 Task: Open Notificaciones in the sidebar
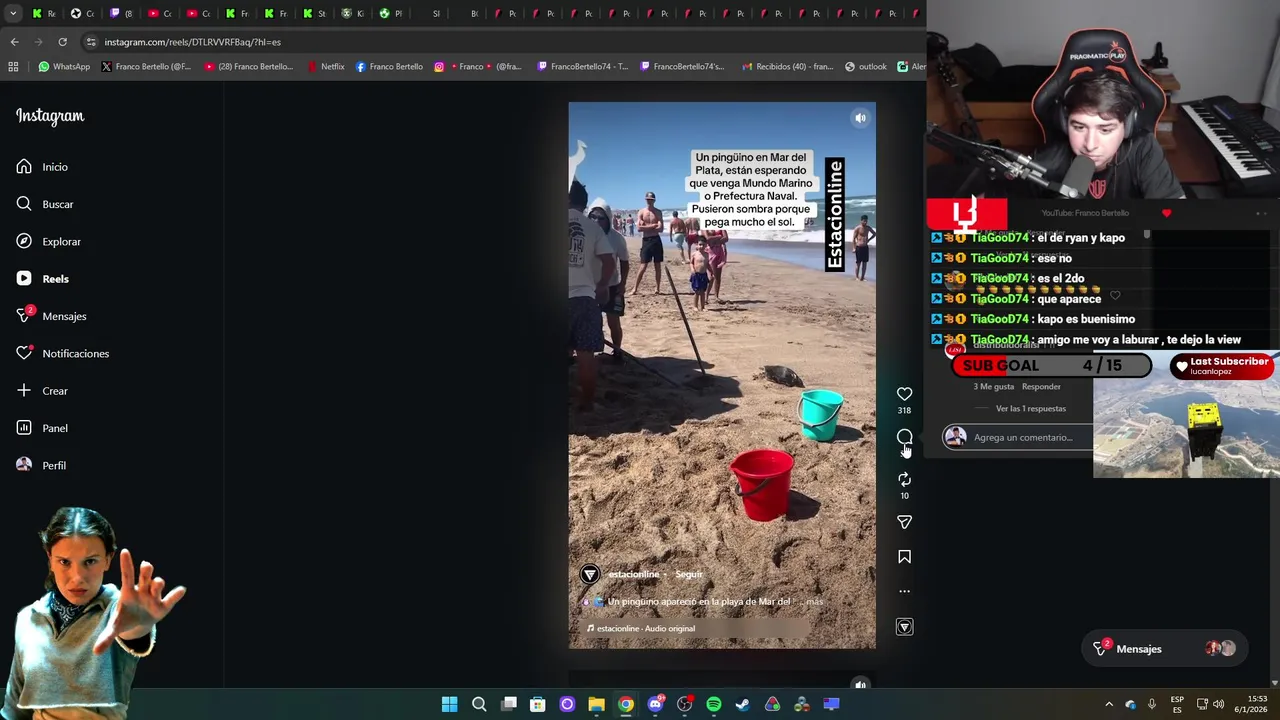click(62, 353)
